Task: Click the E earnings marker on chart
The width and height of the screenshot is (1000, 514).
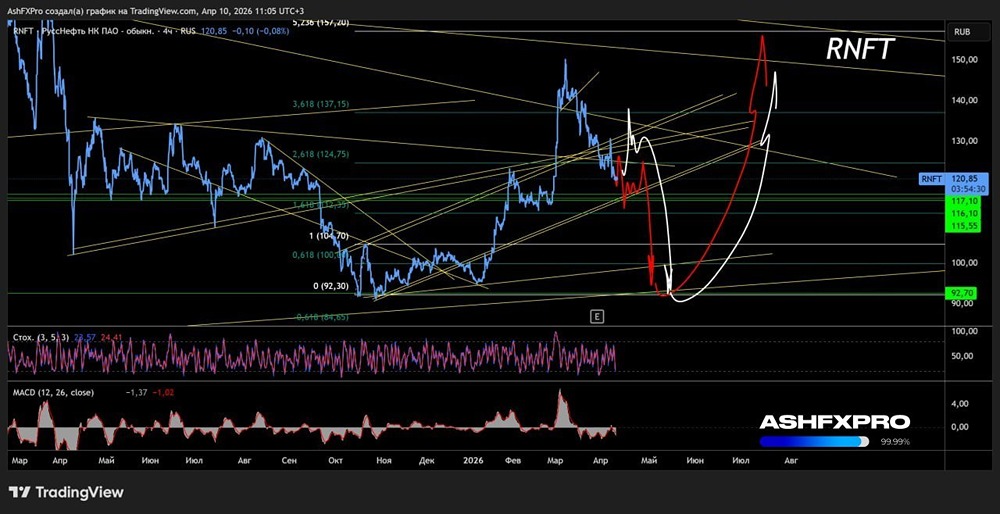Action: pyautogui.click(x=596, y=316)
